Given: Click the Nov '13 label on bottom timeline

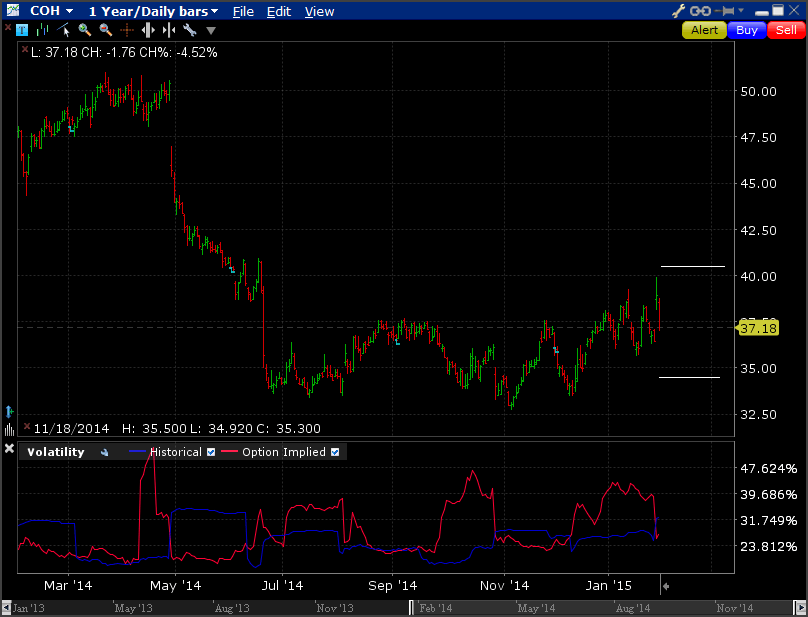Looking at the screenshot, I should 335,609.
